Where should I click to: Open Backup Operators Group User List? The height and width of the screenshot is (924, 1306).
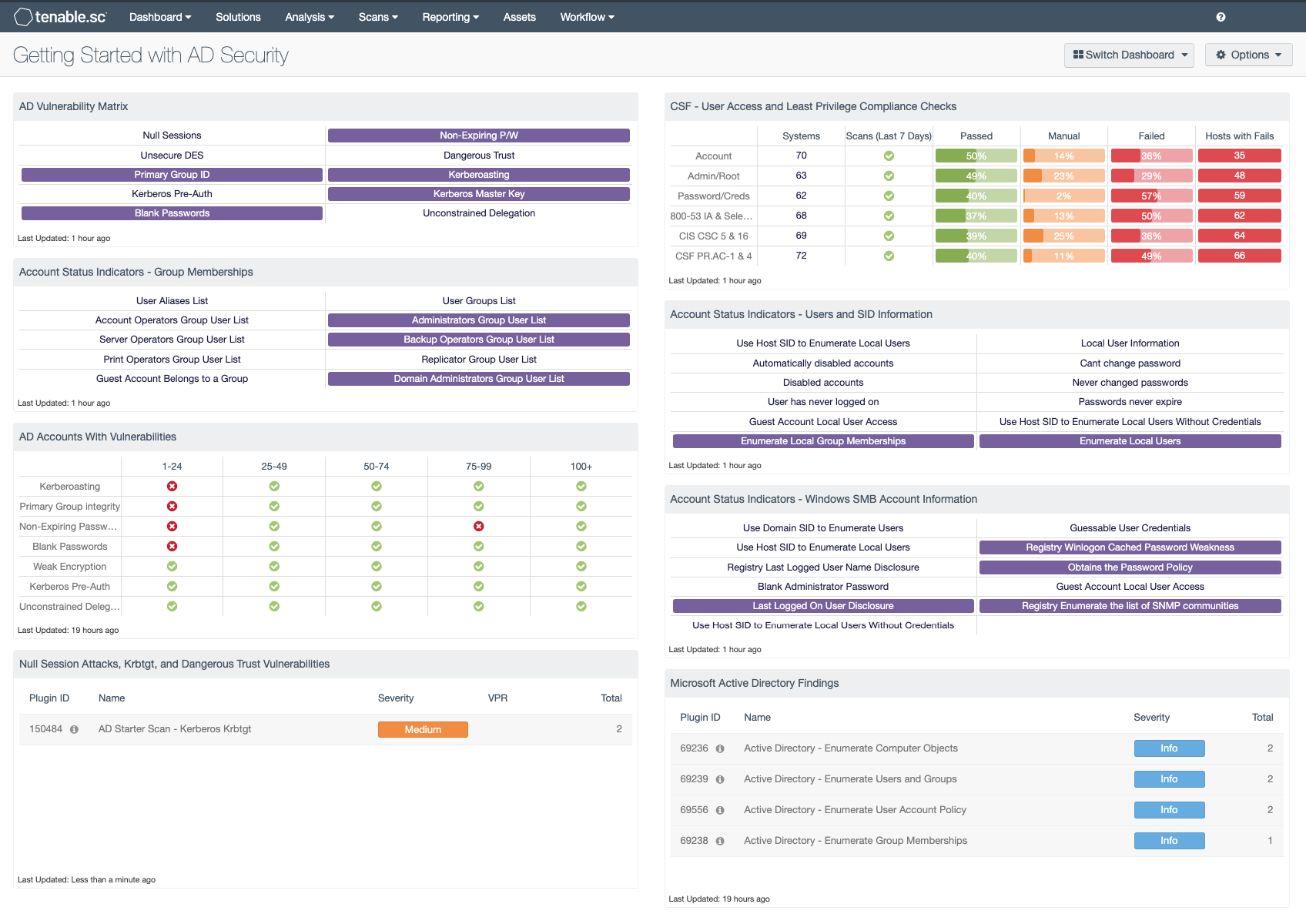click(x=479, y=340)
